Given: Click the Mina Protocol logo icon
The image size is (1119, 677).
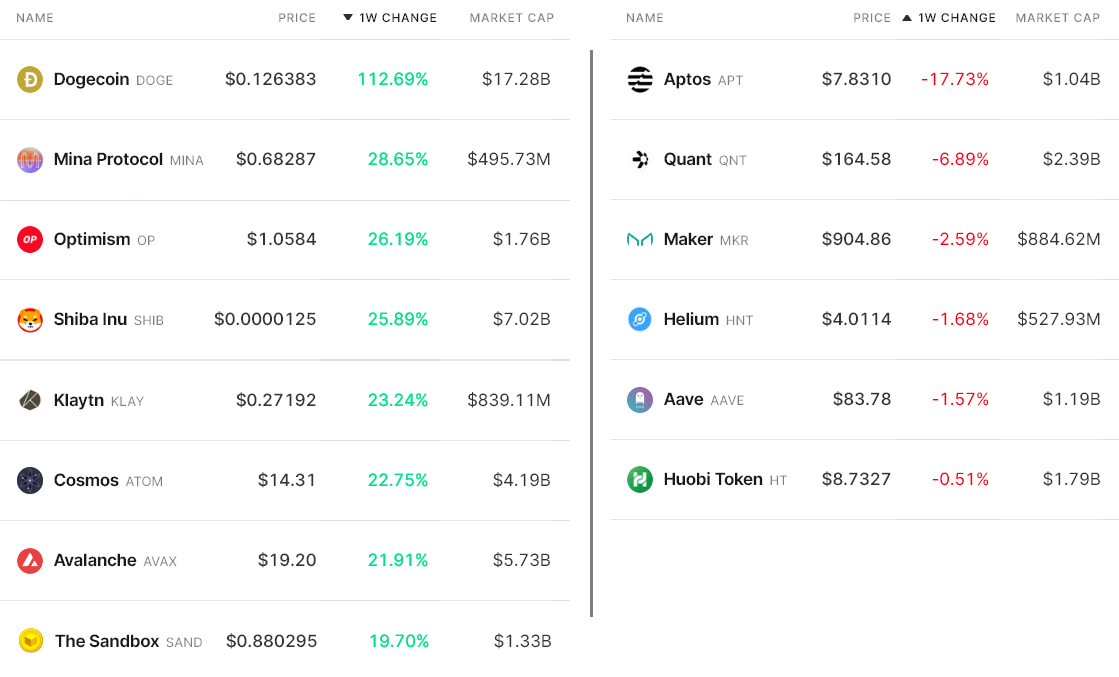Looking at the screenshot, I should point(30,159).
